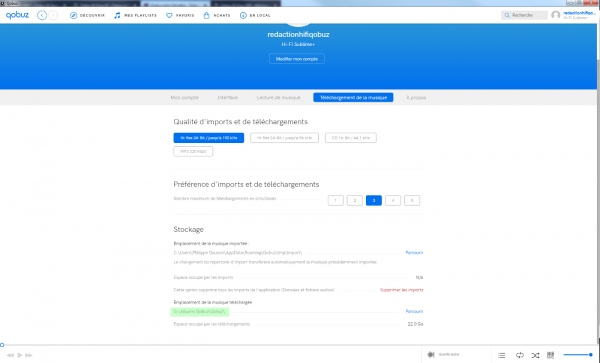Click the imported music folder path
600x363 pixels.
tap(238, 252)
